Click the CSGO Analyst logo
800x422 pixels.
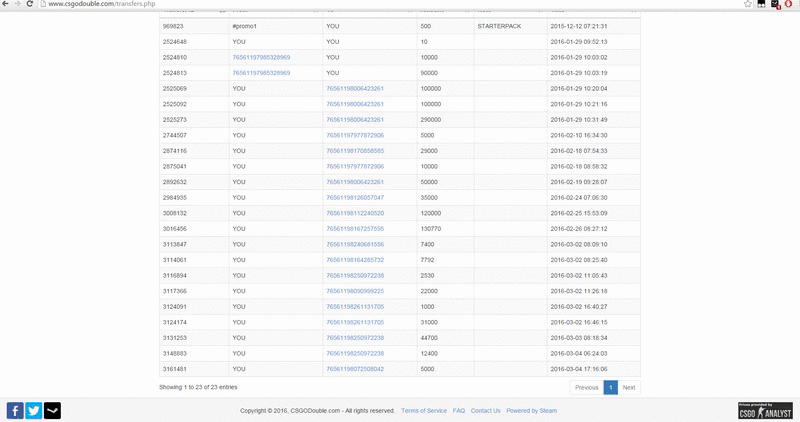[x=765, y=410]
